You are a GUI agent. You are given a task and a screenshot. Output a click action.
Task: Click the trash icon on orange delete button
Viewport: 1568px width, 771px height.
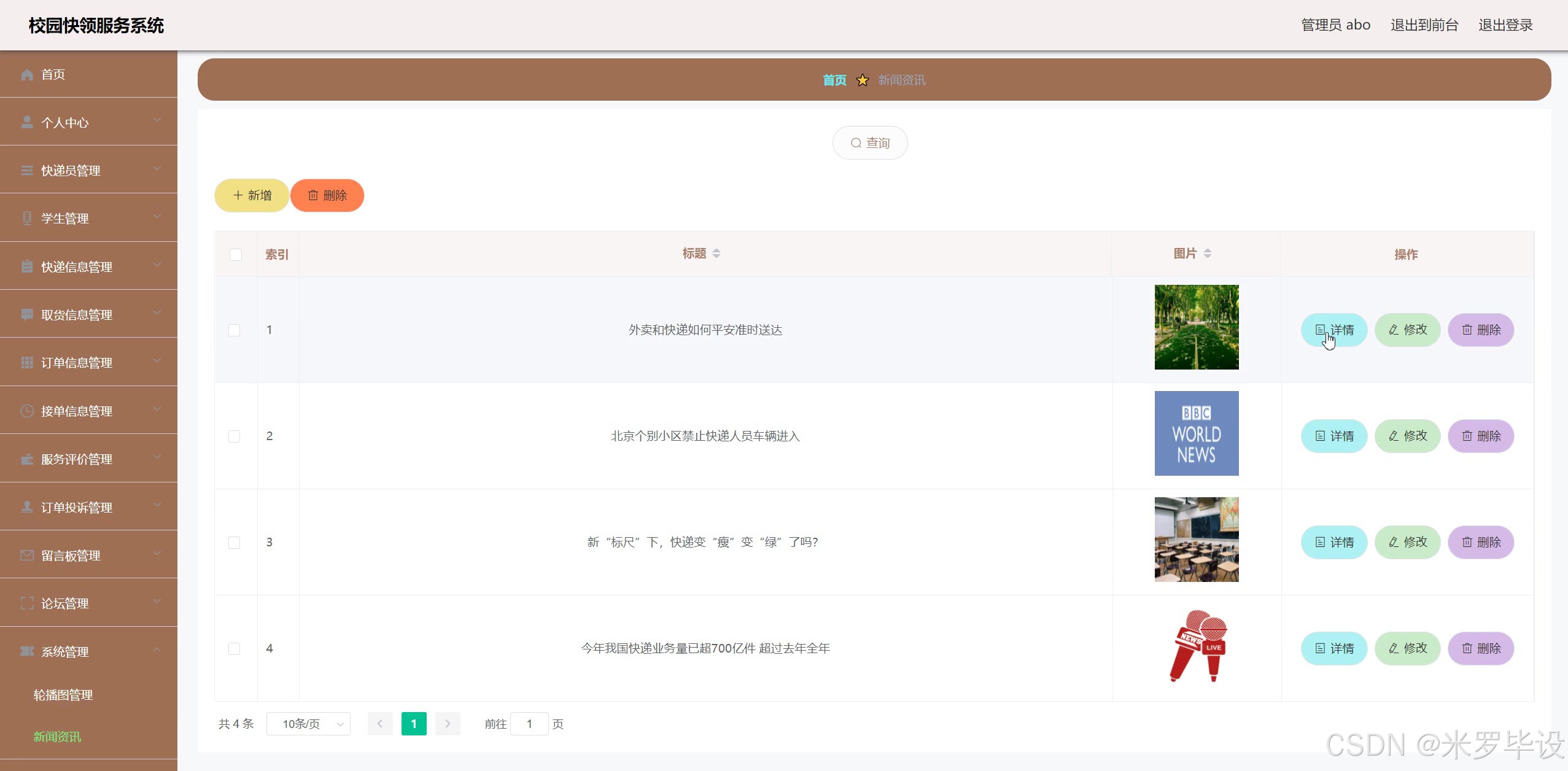[x=313, y=195]
